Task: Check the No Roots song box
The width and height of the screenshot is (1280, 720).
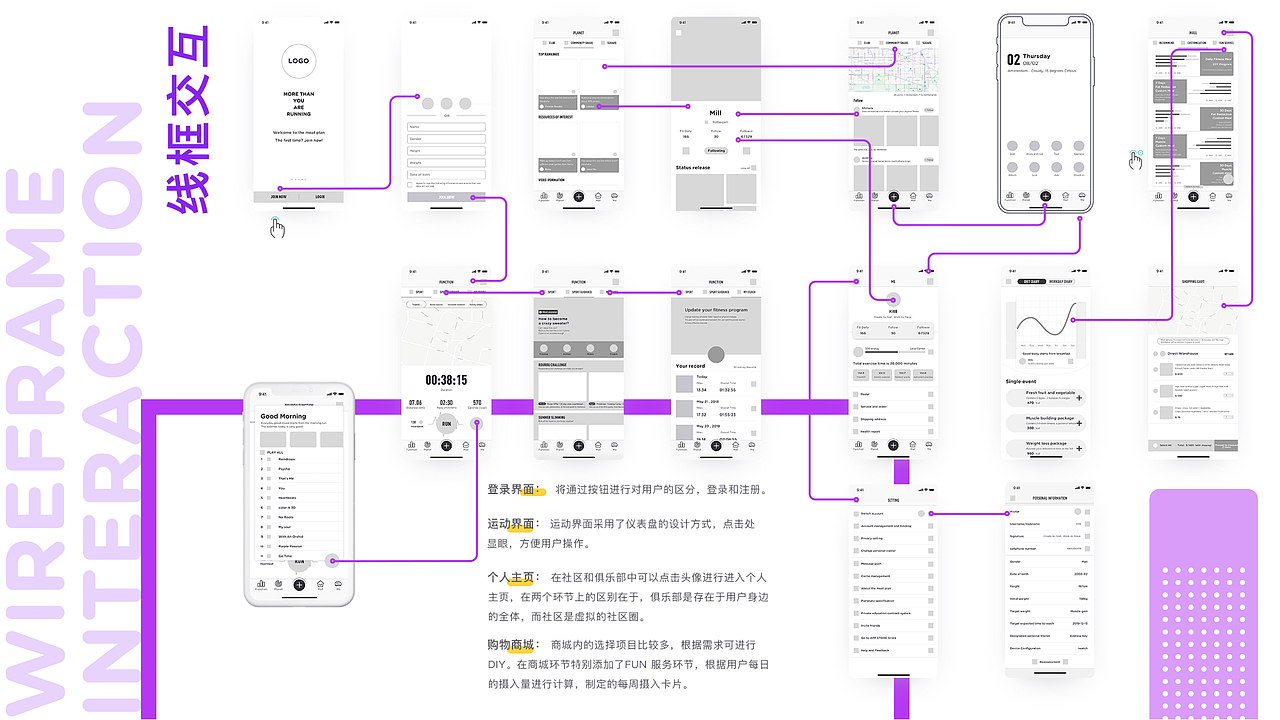Action: pyautogui.click(x=268, y=517)
